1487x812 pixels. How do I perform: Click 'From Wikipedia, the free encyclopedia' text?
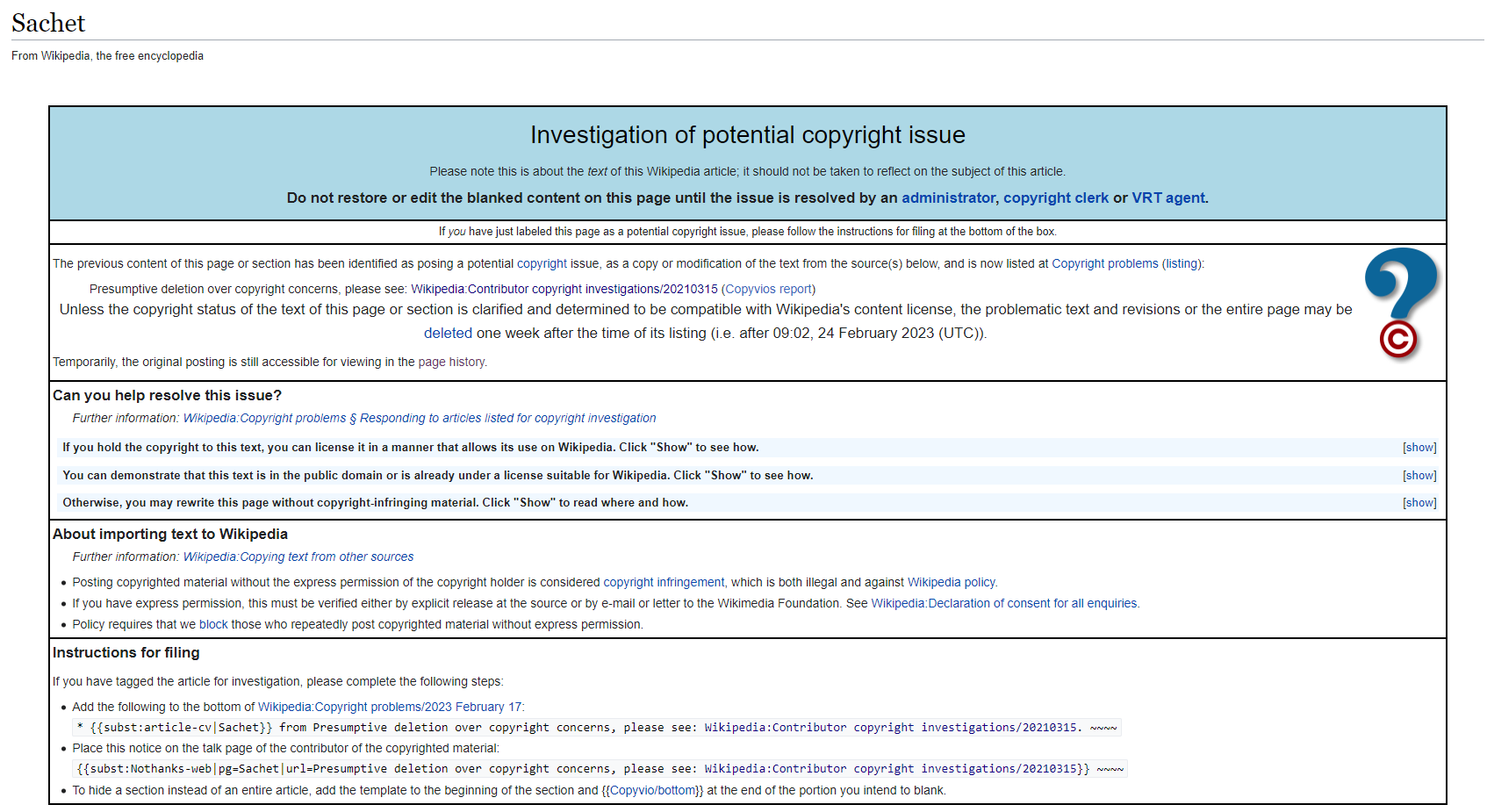pyautogui.click(x=107, y=56)
